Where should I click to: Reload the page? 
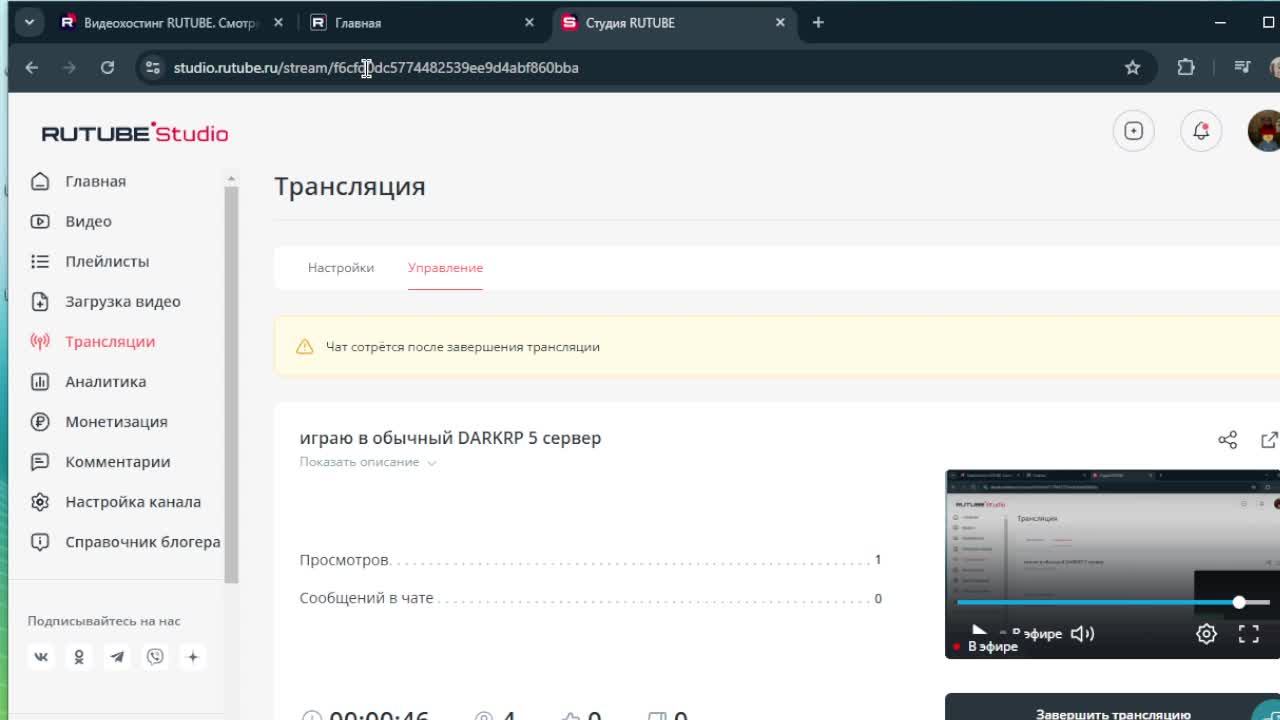coord(107,67)
